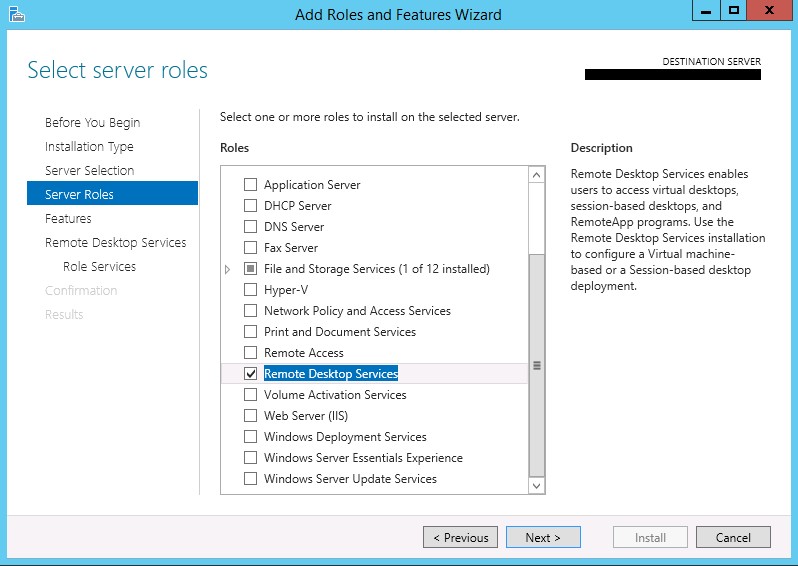
Task: Click the Next button
Action: (543, 537)
